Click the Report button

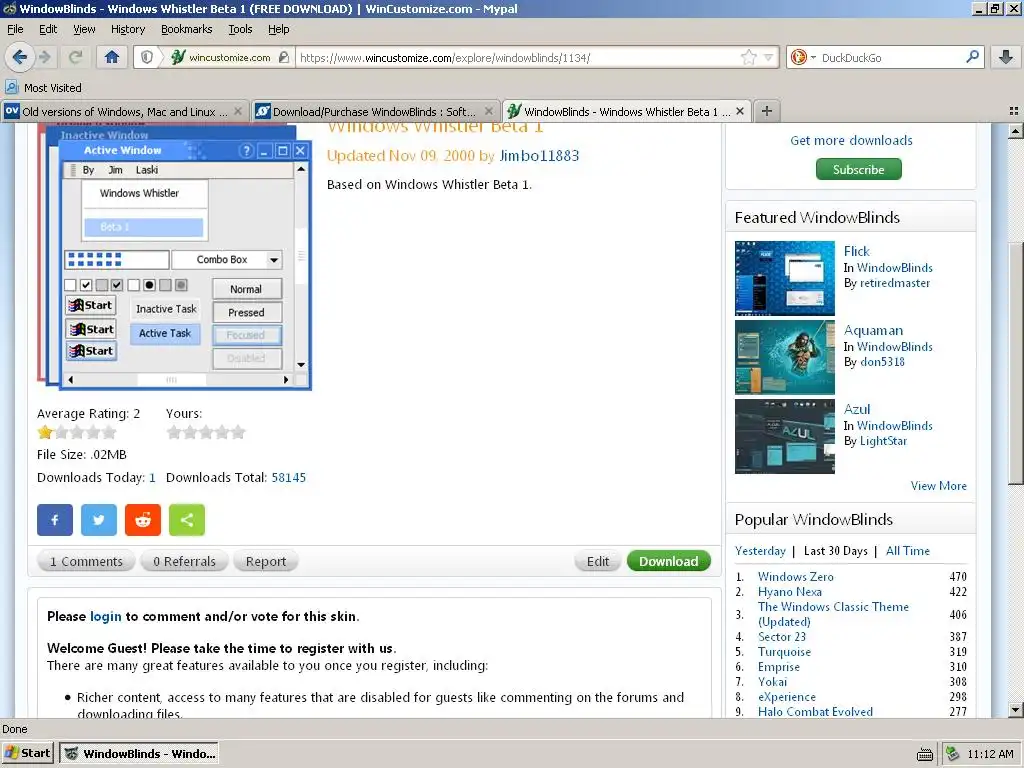click(266, 561)
